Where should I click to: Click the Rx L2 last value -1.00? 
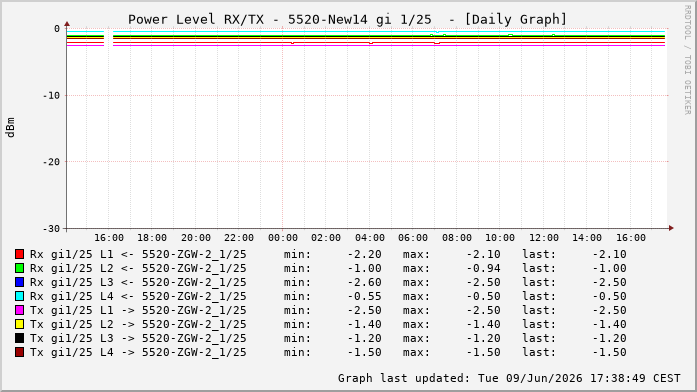609,268
